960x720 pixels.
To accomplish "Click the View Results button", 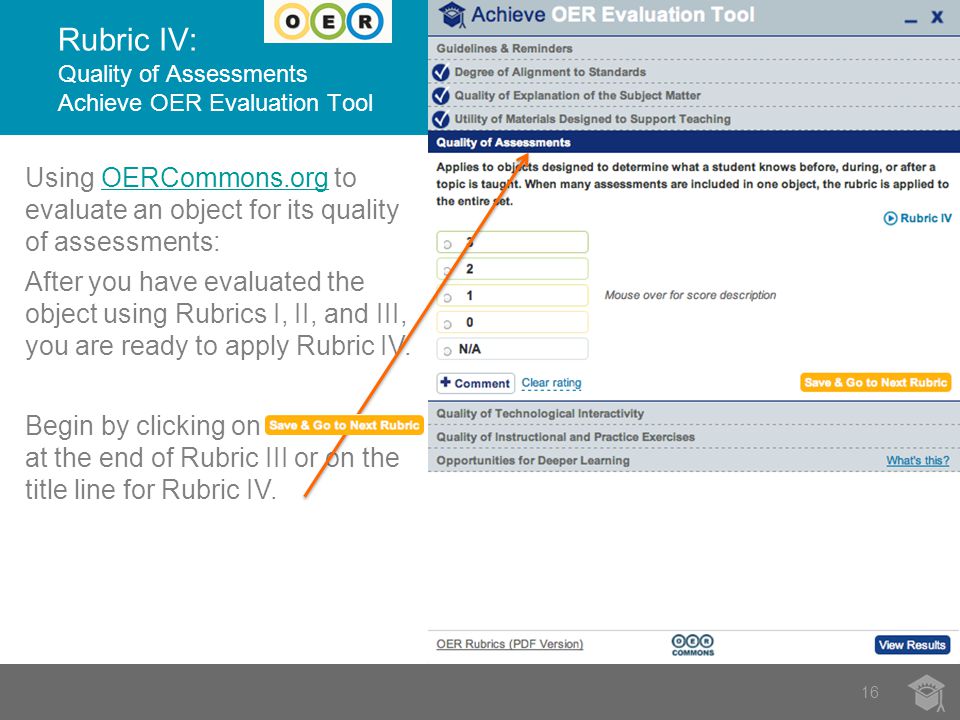I will [x=912, y=645].
